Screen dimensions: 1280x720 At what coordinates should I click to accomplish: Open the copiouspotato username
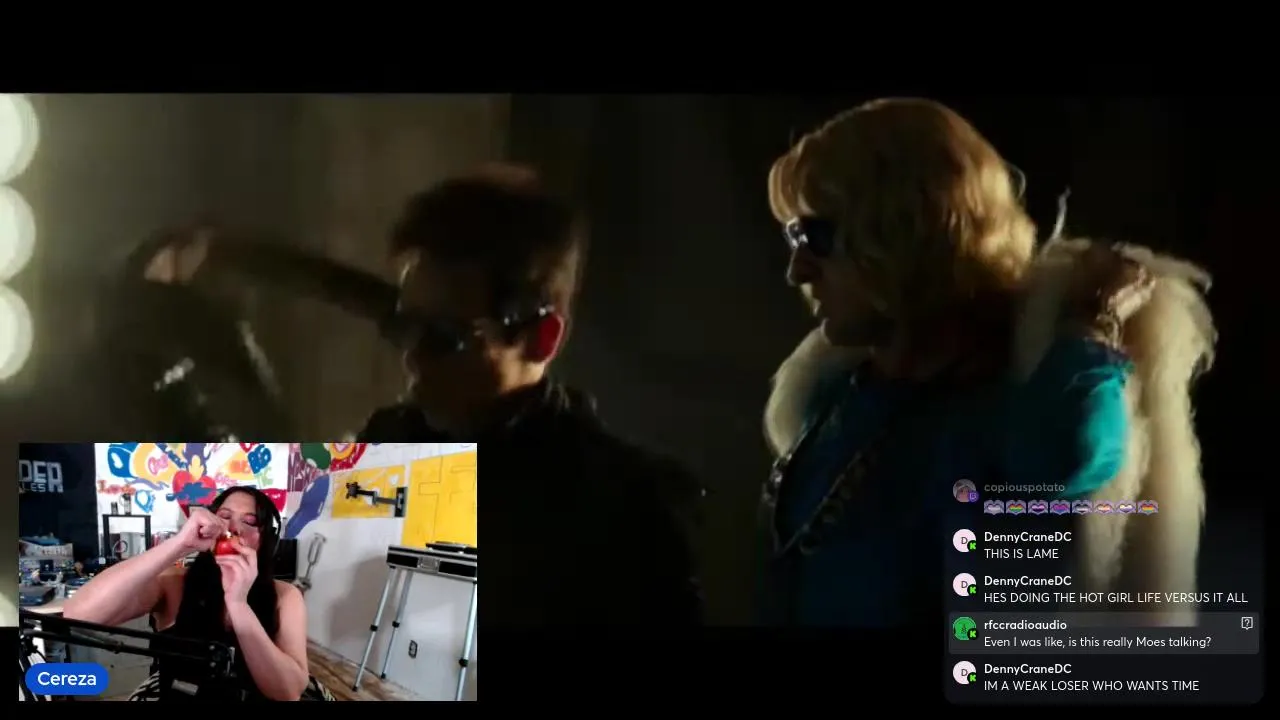(x=1024, y=487)
